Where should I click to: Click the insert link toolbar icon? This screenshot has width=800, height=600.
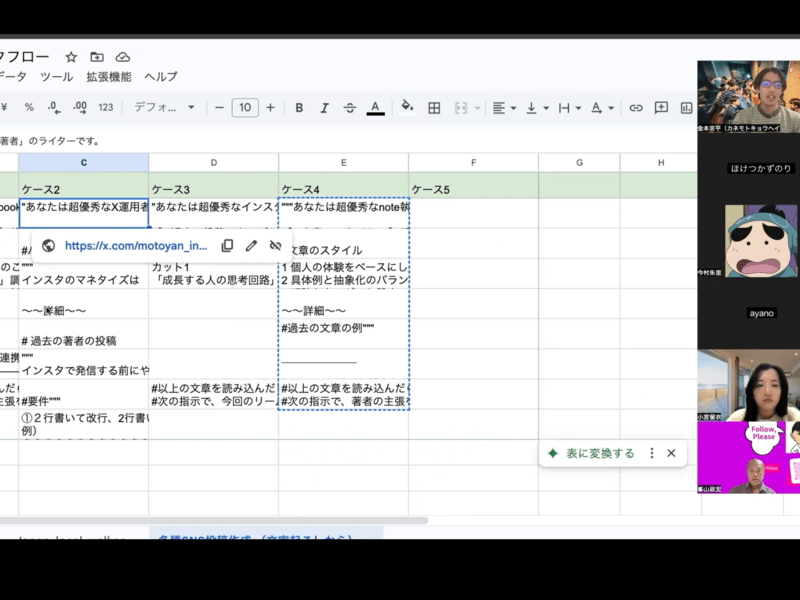(635, 108)
